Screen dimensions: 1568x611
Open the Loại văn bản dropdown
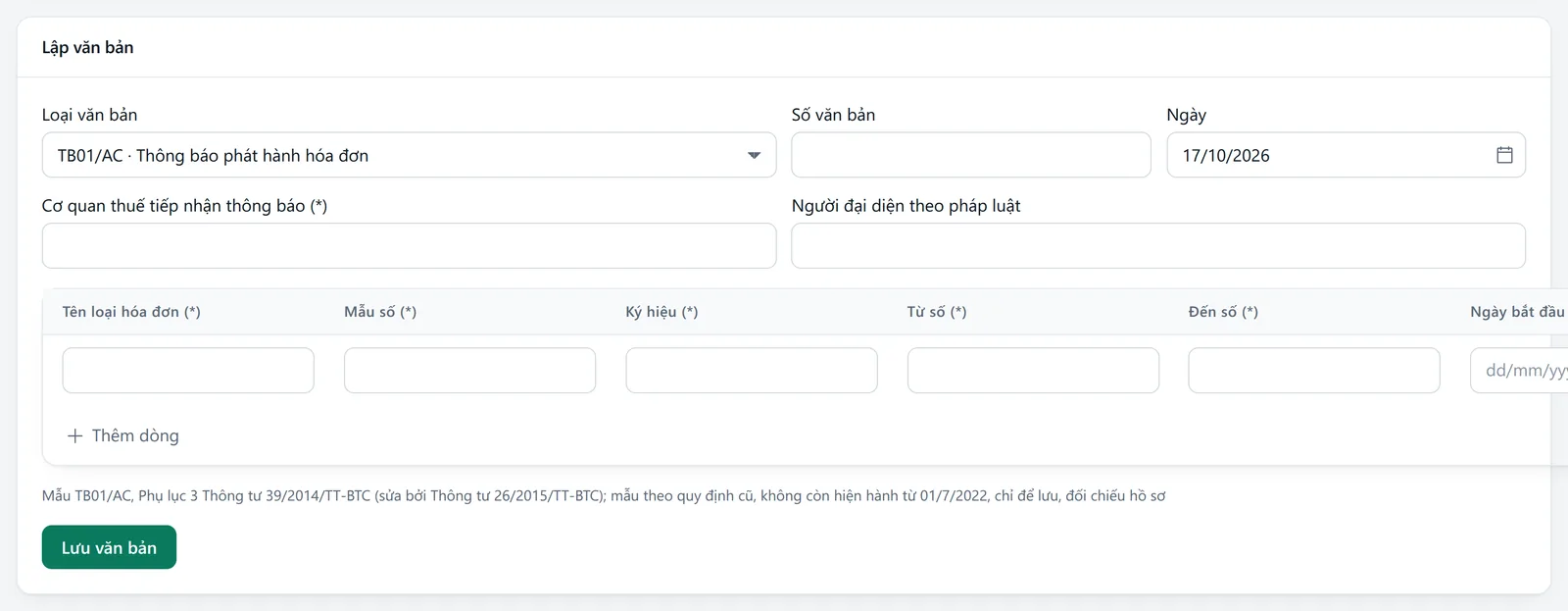point(409,155)
